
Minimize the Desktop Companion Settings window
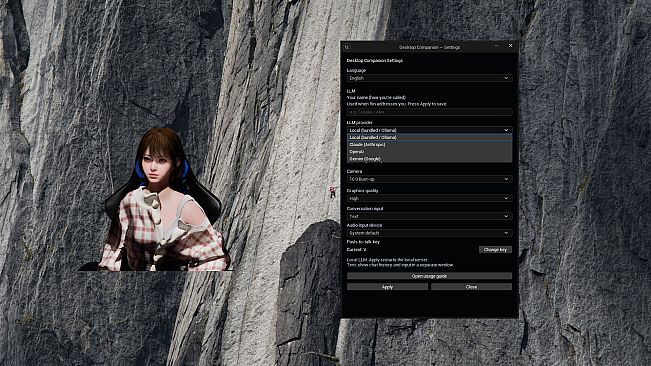click(496, 46)
